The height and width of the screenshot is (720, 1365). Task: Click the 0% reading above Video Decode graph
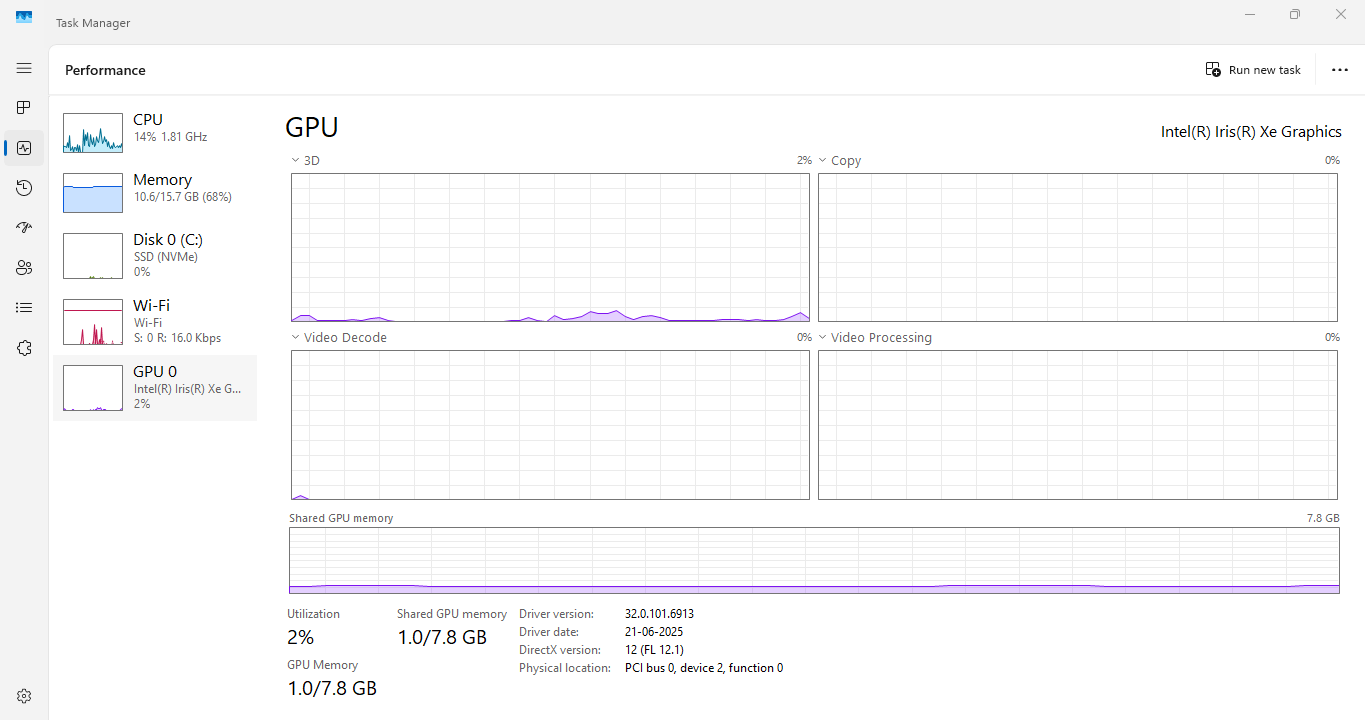(804, 337)
